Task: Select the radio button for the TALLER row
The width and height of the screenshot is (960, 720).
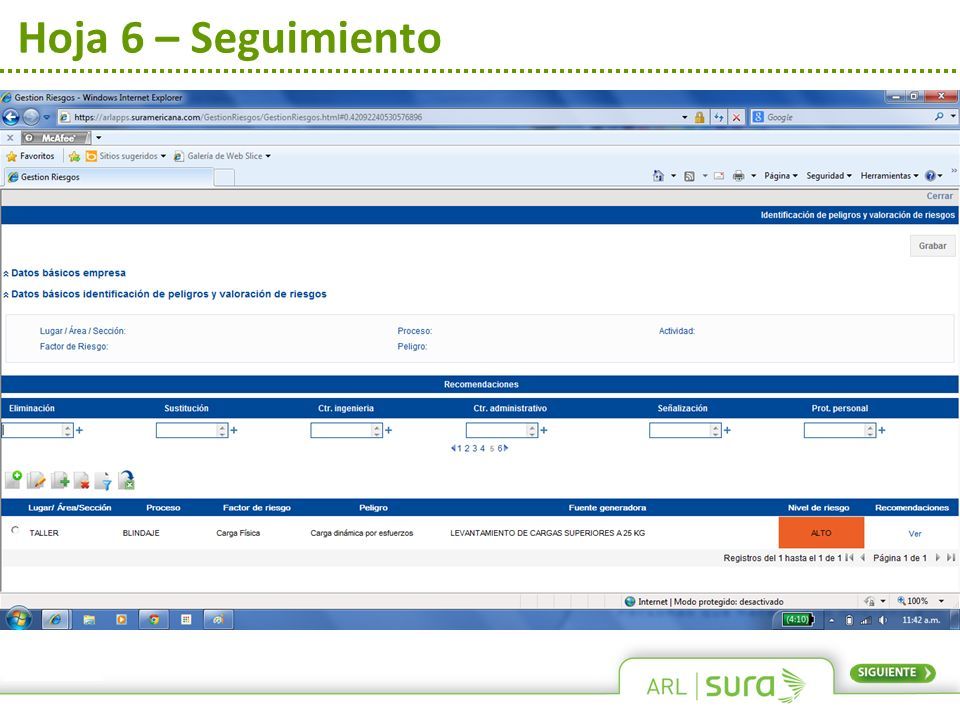Action: tap(15, 530)
